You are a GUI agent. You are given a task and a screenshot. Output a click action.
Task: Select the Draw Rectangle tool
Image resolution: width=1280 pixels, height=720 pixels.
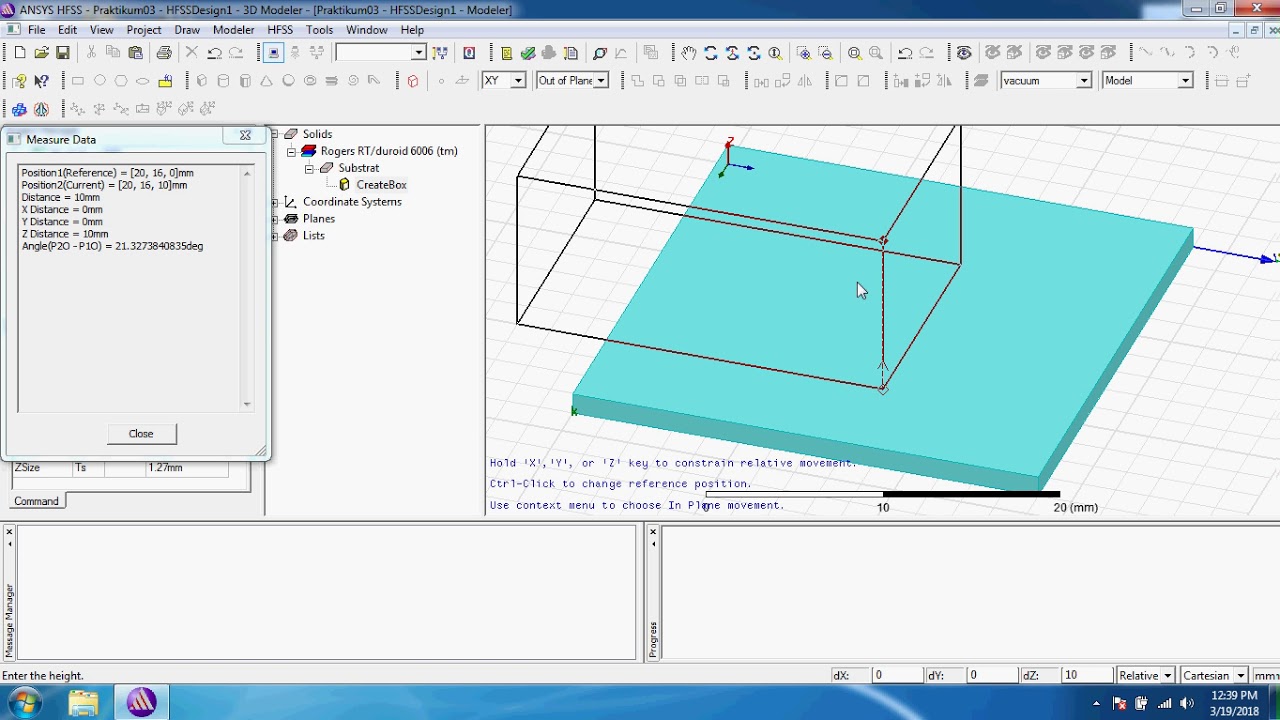click(78, 81)
